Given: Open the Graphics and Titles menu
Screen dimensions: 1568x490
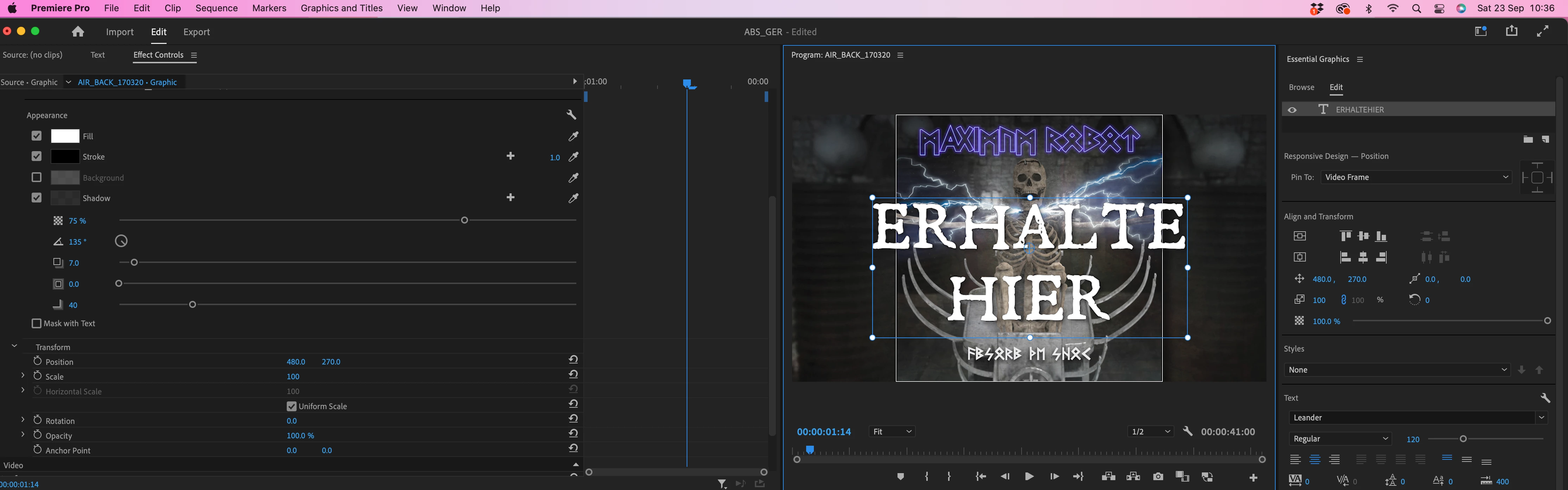Looking at the screenshot, I should coord(342,8).
